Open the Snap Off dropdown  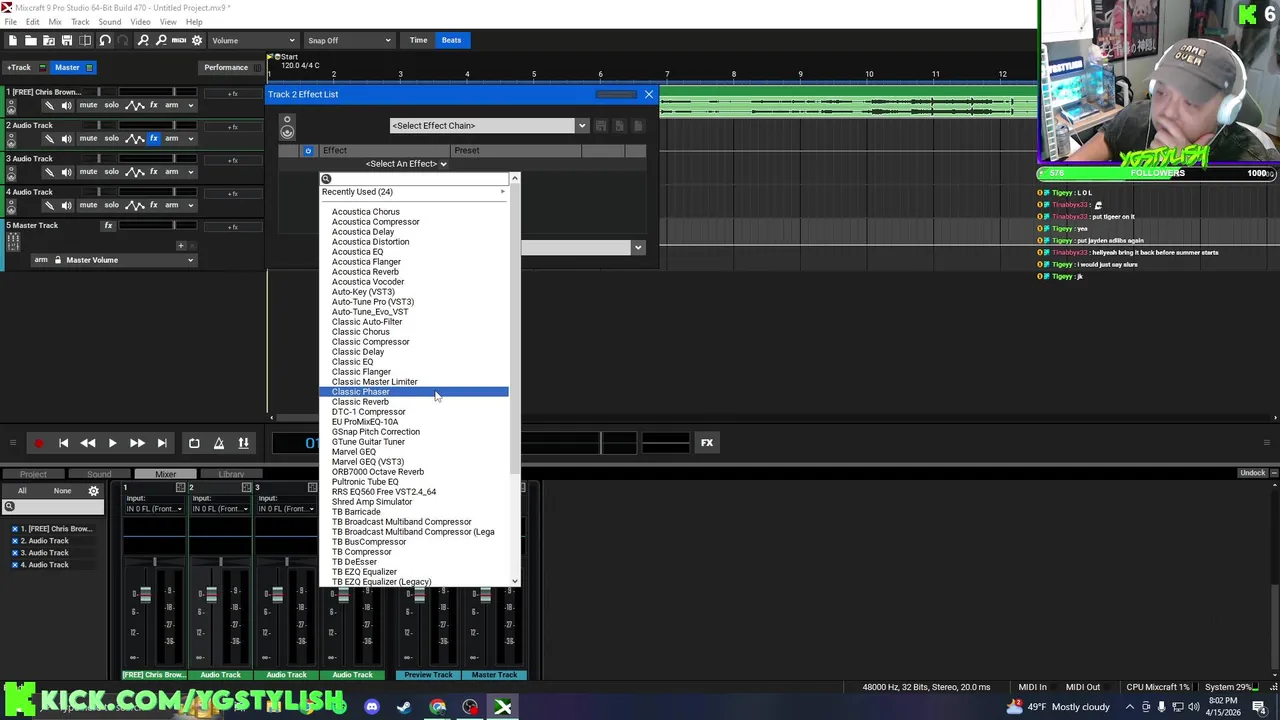tap(349, 41)
